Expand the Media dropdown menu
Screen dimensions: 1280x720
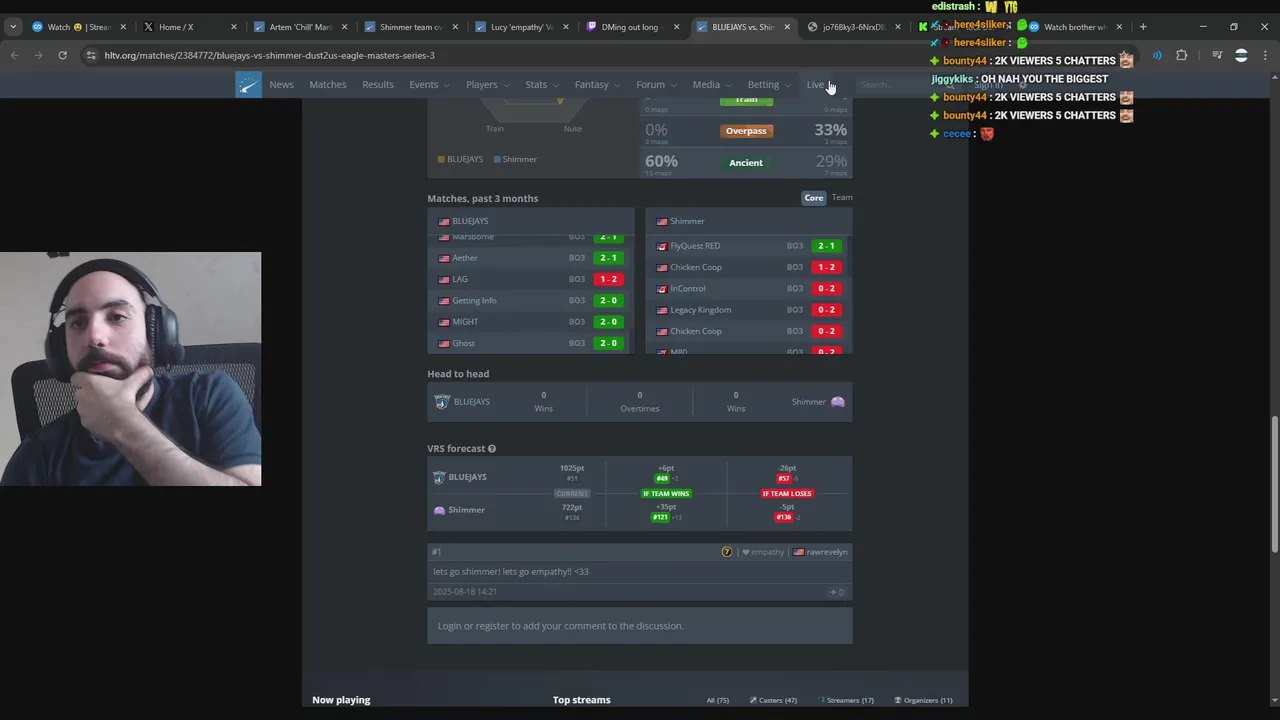(x=711, y=85)
